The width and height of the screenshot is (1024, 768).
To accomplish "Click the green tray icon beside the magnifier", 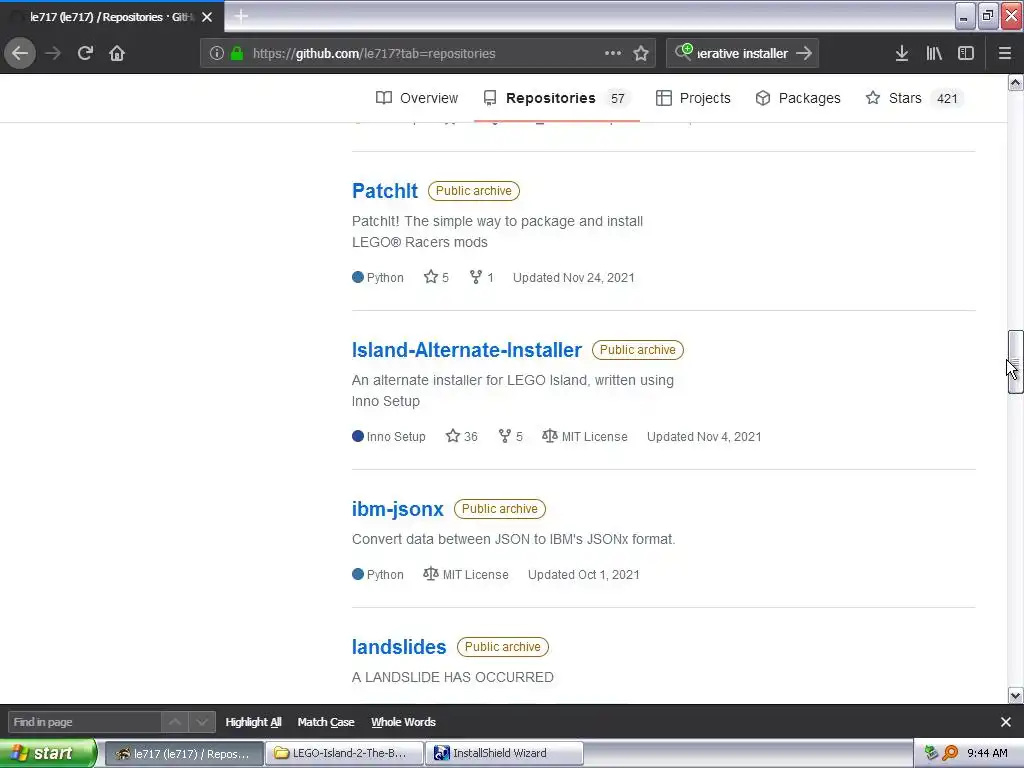I will 932,753.
